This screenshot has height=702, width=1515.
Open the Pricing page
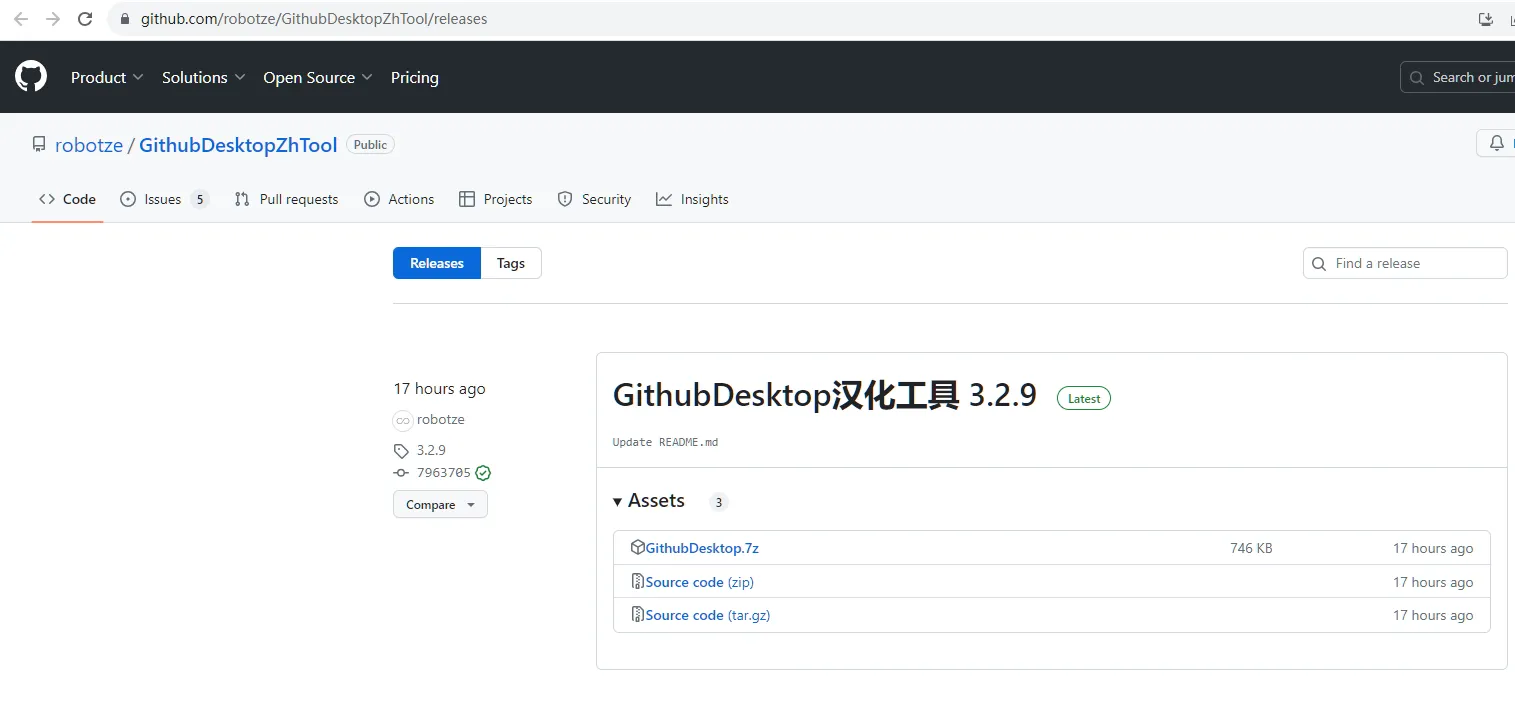click(415, 77)
